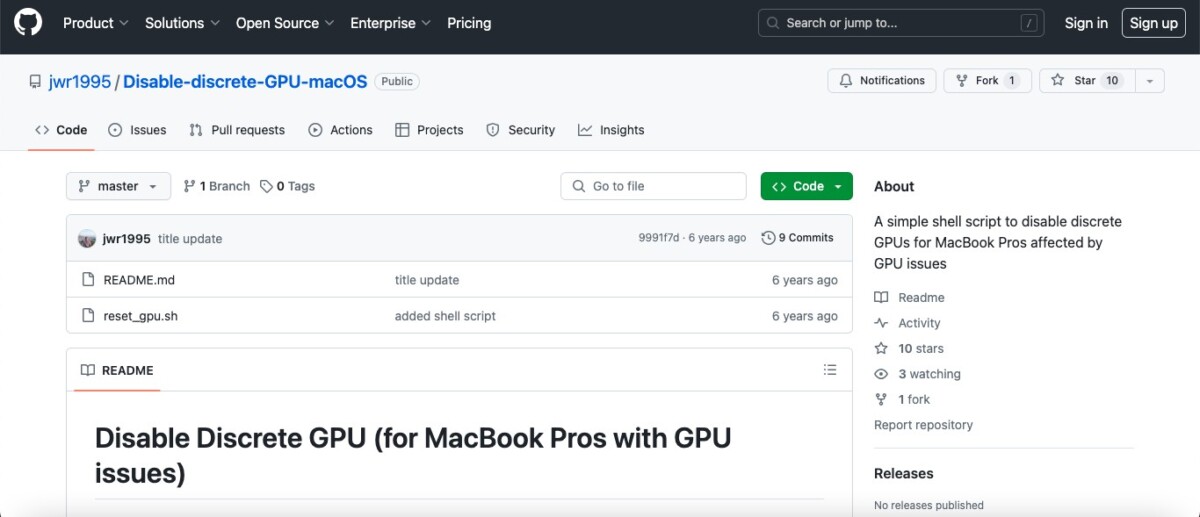View the 0 Tags link
1200x517 pixels.
(287, 186)
